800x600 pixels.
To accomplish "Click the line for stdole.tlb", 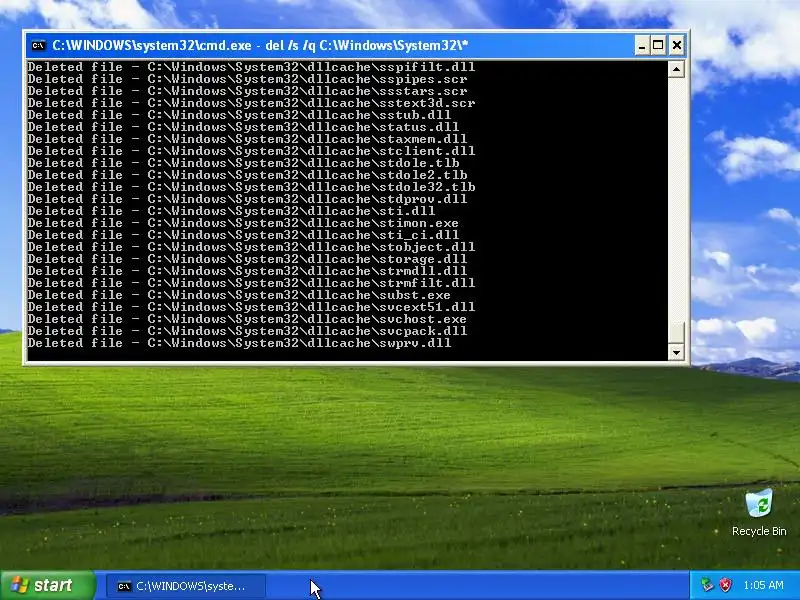I will (x=243, y=163).
